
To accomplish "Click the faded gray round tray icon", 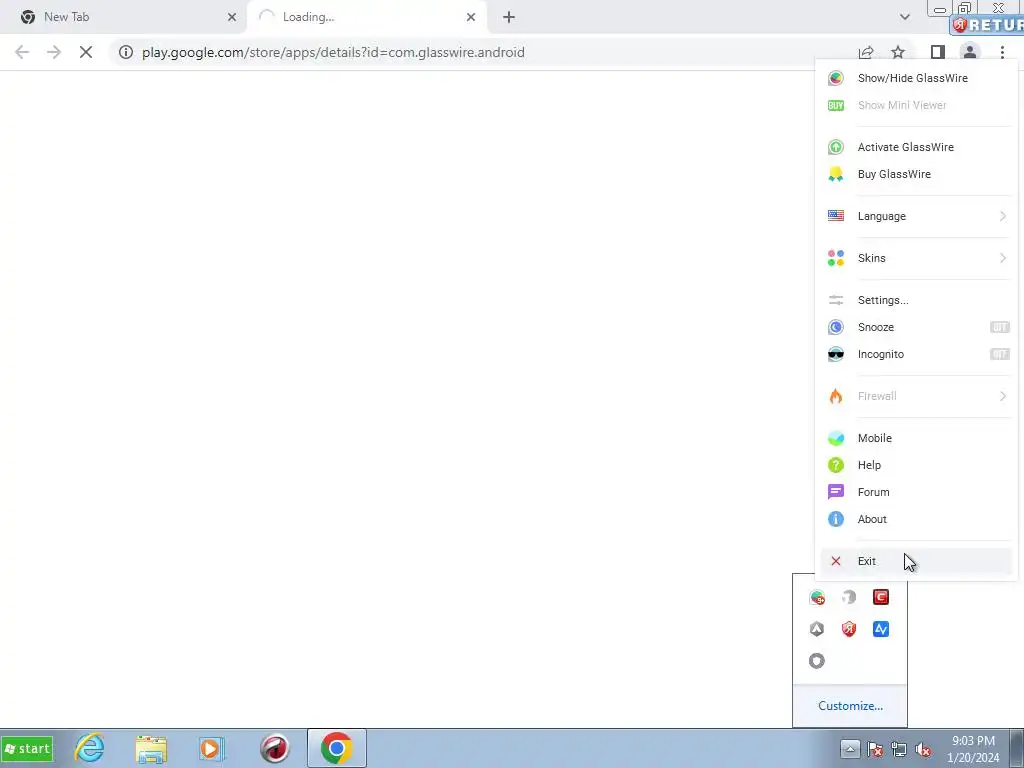I will (848, 597).
